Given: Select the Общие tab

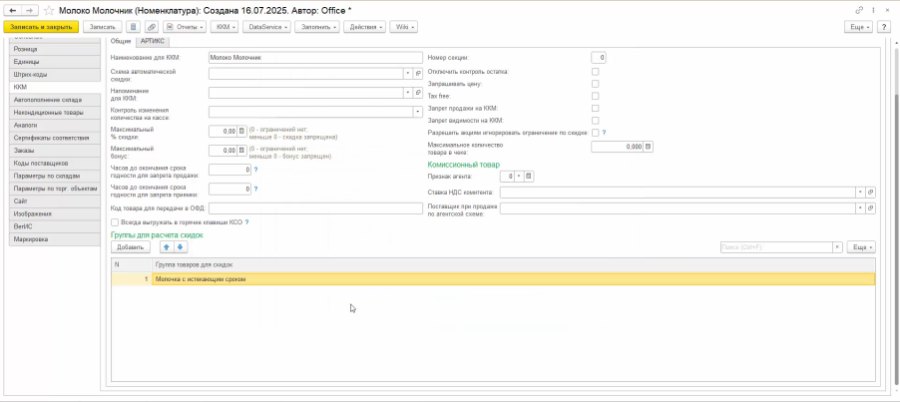Looking at the screenshot, I should point(120,41).
